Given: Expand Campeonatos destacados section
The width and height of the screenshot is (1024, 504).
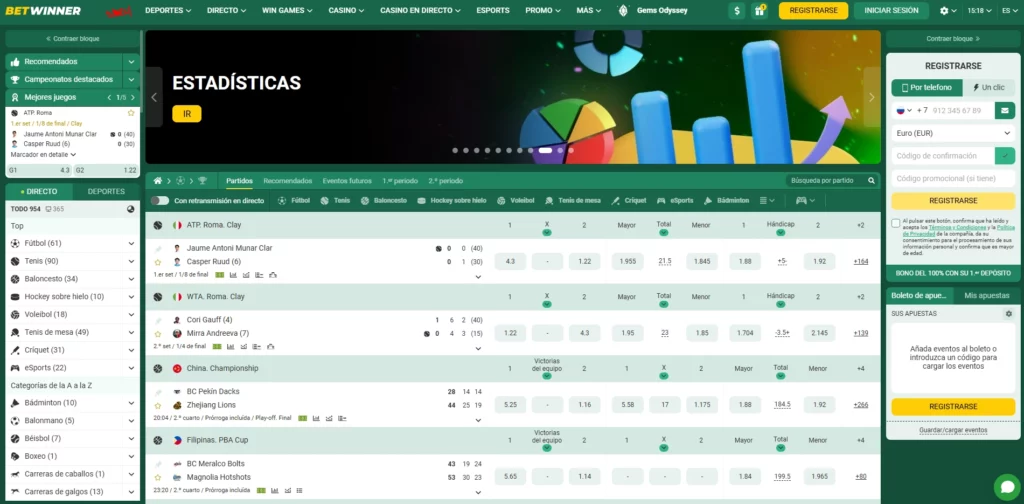Looking at the screenshot, I should [132, 79].
